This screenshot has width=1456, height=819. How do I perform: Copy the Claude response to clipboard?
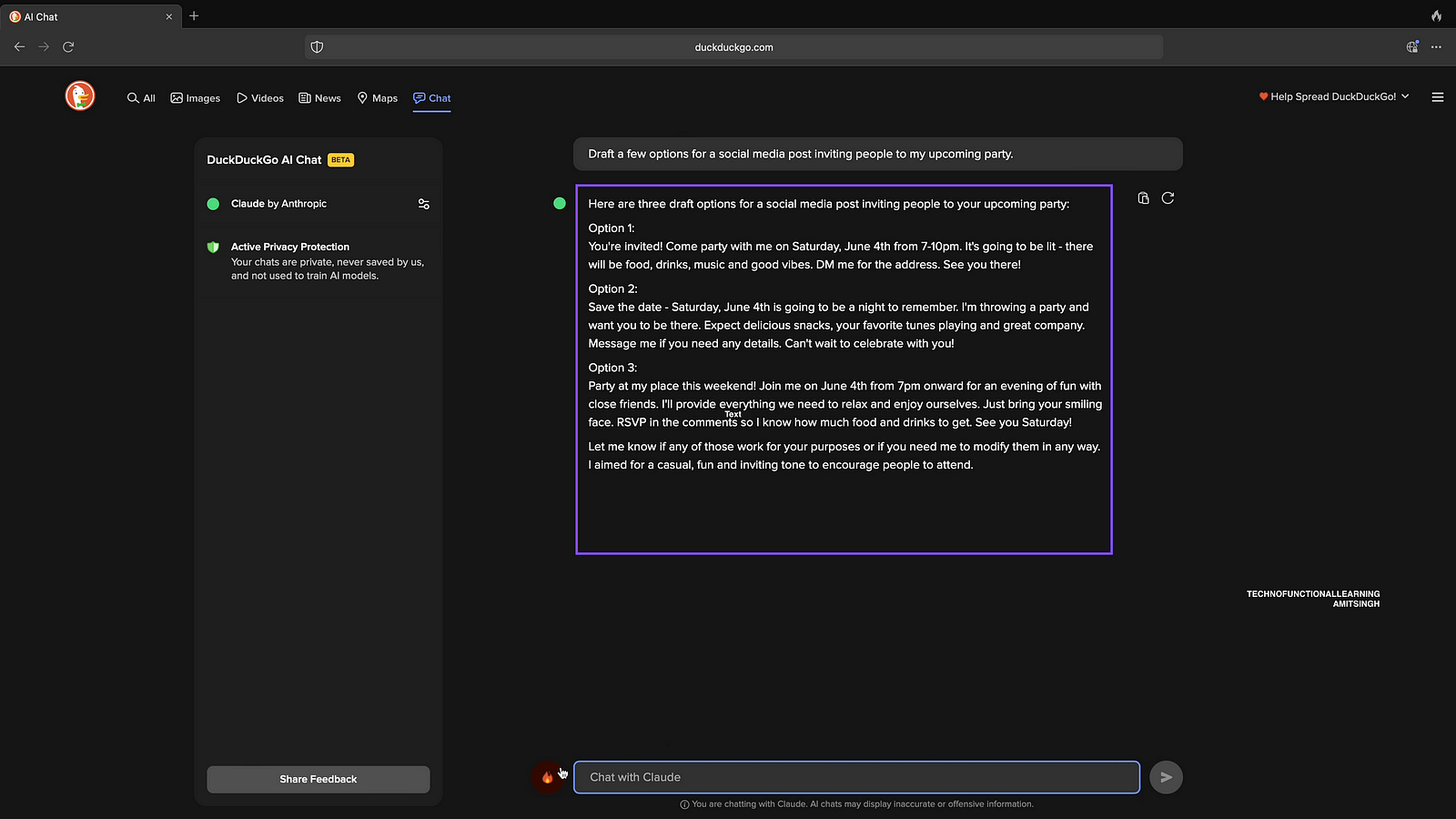click(x=1143, y=198)
